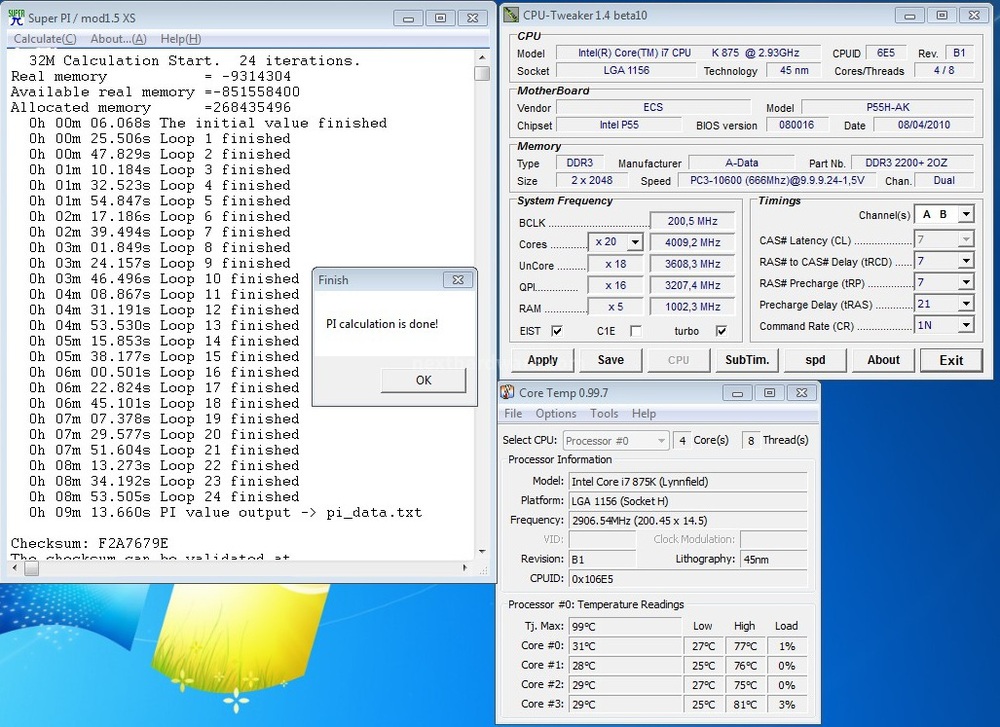
Task: Click the motherboard model P55H-AK field
Action: click(x=888, y=107)
